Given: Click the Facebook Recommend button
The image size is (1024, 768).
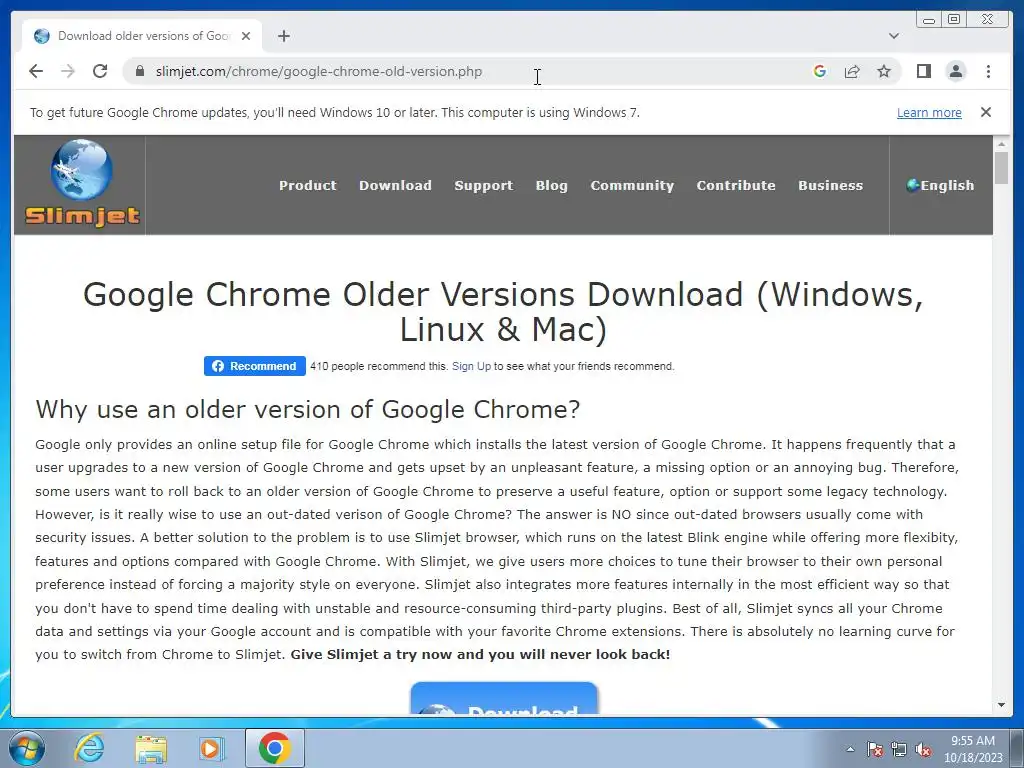Looking at the screenshot, I should (255, 366).
